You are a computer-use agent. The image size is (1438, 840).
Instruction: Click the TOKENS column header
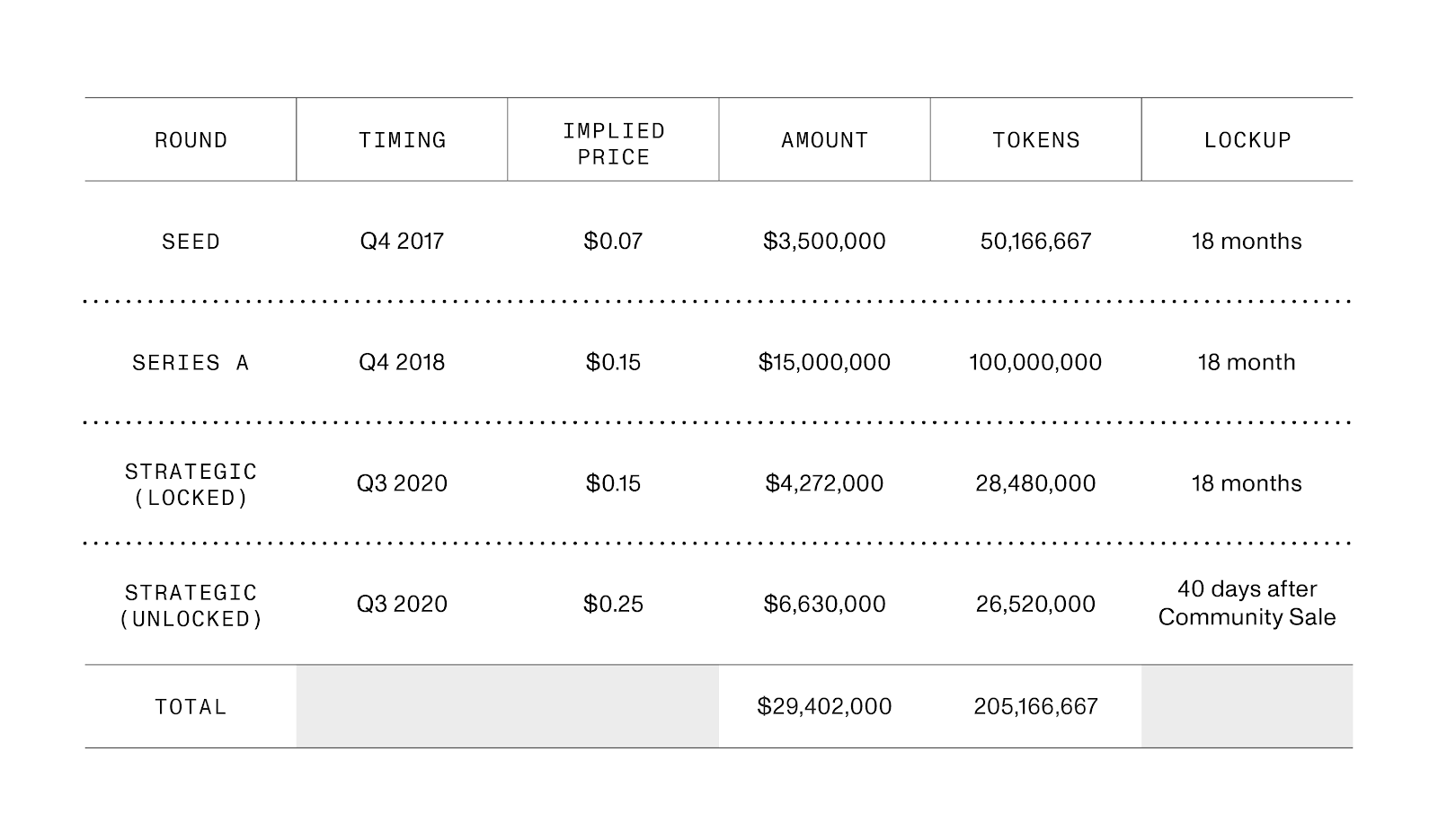[x=1035, y=140]
